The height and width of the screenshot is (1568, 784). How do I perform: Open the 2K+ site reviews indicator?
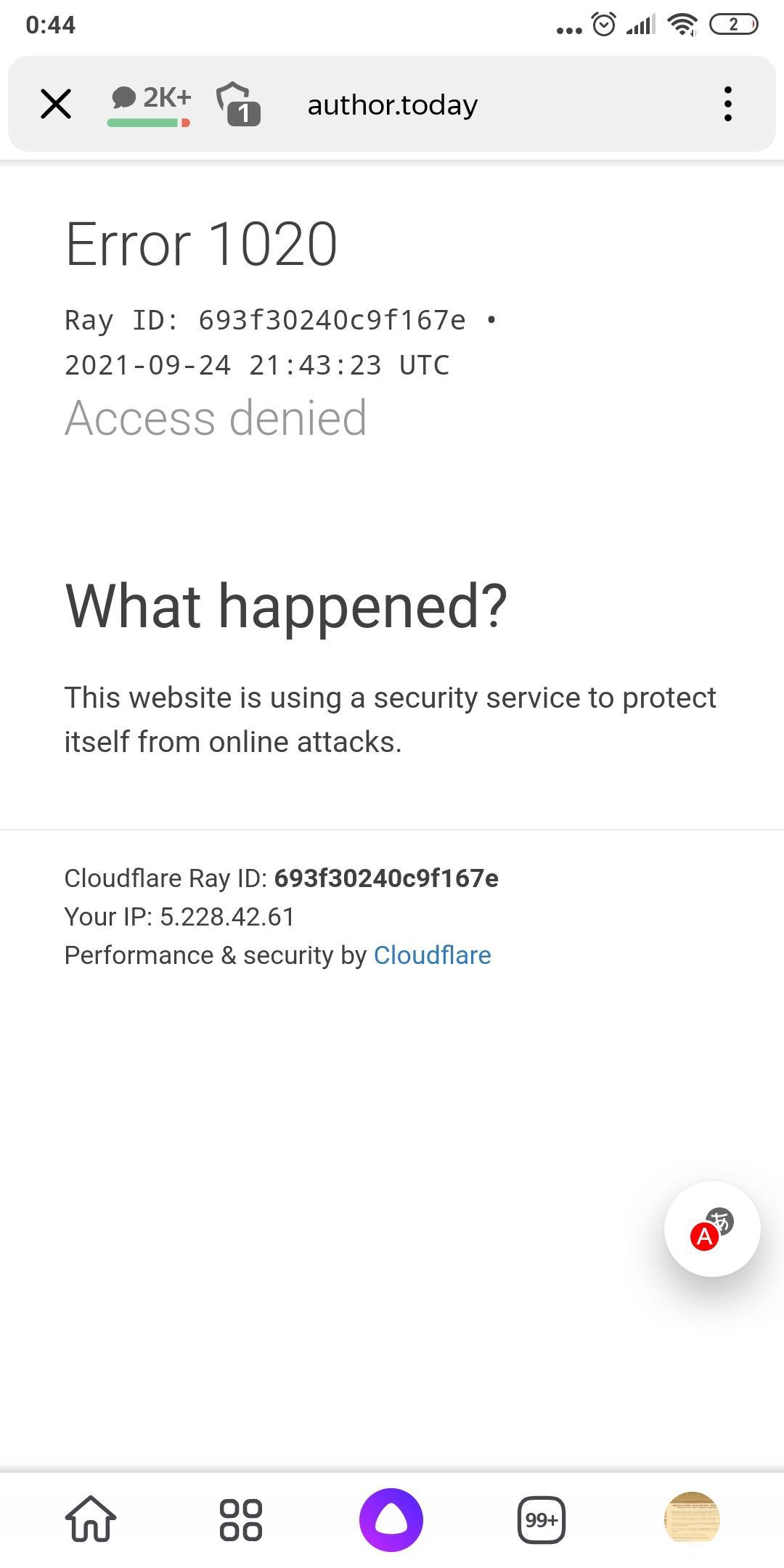click(150, 105)
